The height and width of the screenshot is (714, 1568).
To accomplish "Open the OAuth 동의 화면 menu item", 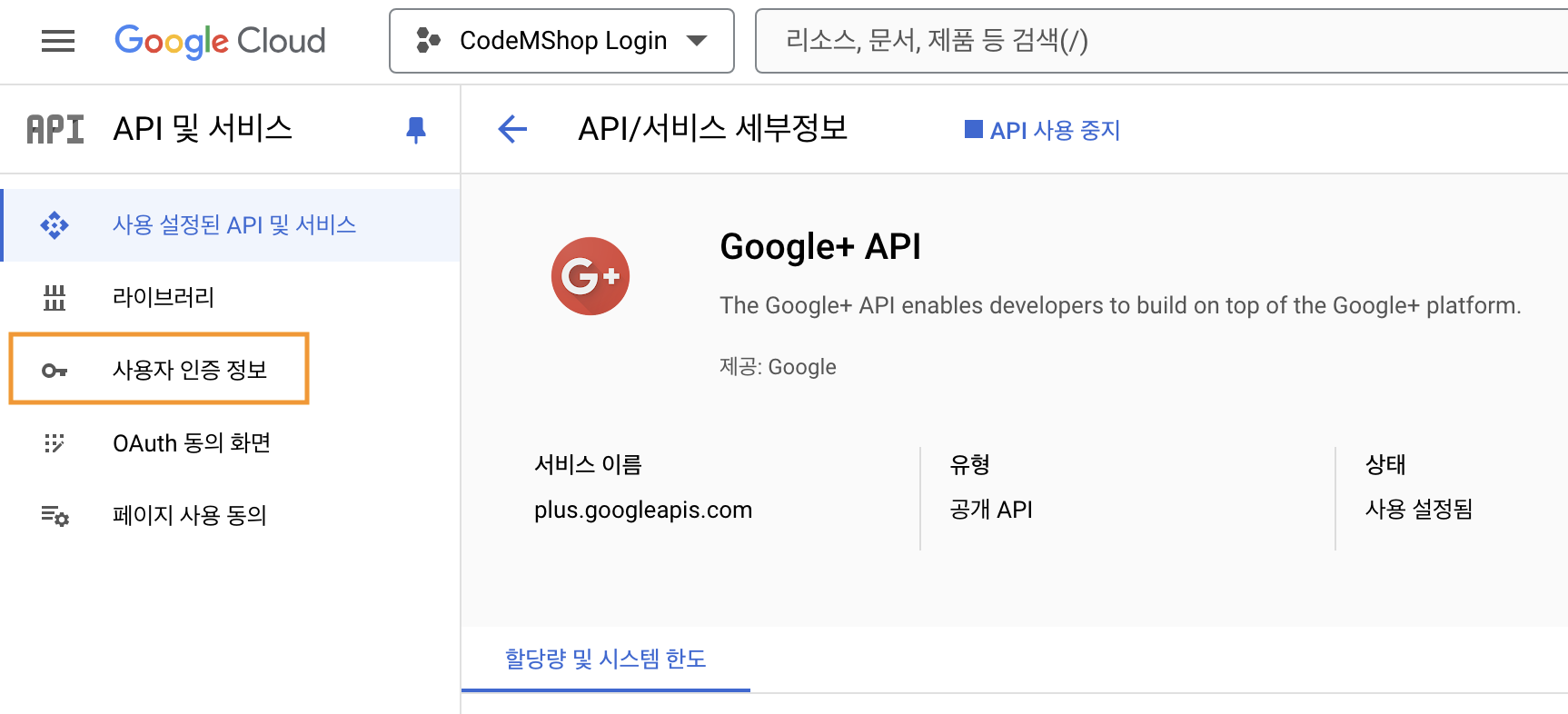I will pyautogui.click(x=232, y=443).
